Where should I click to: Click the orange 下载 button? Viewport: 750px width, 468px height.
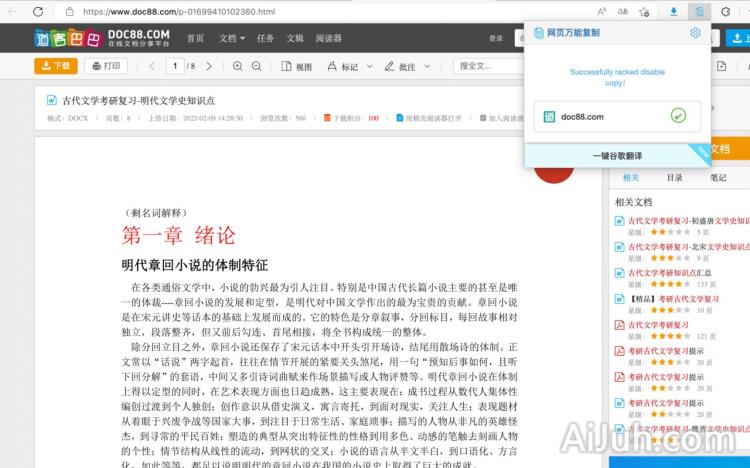point(55,66)
